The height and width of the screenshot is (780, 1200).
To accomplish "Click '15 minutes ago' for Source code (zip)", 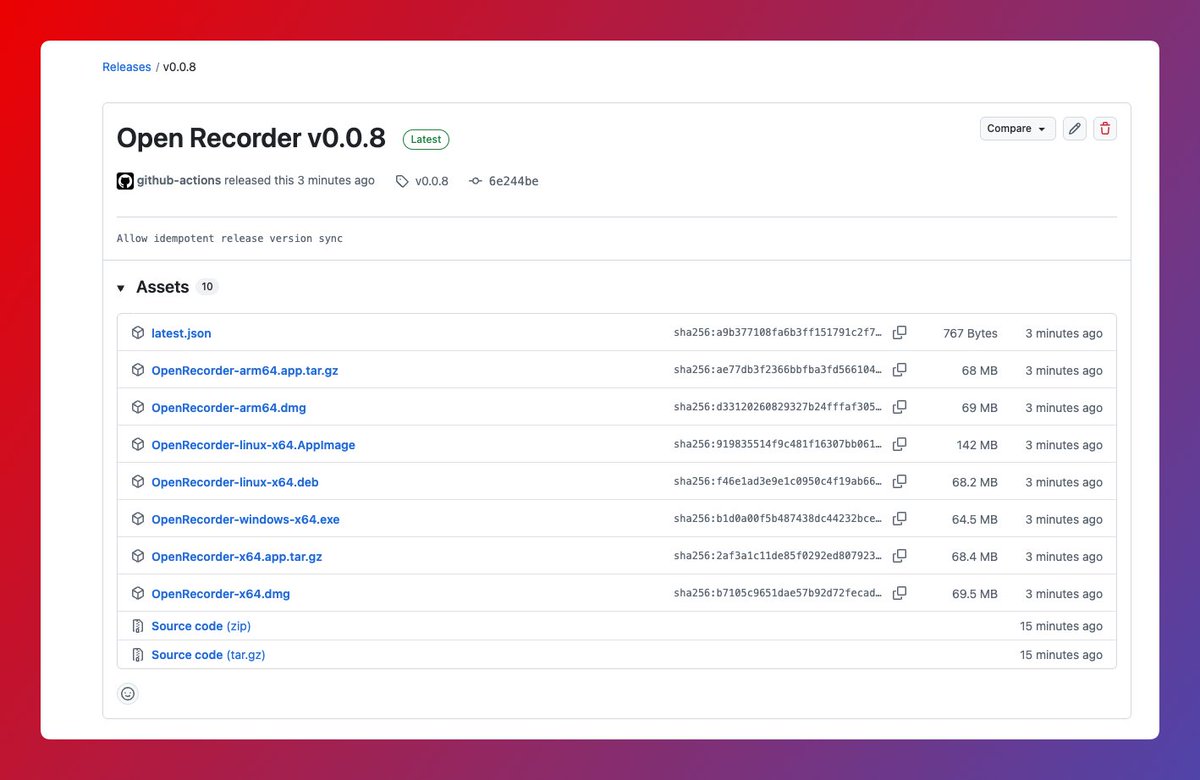I will pyautogui.click(x=1061, y=626).
